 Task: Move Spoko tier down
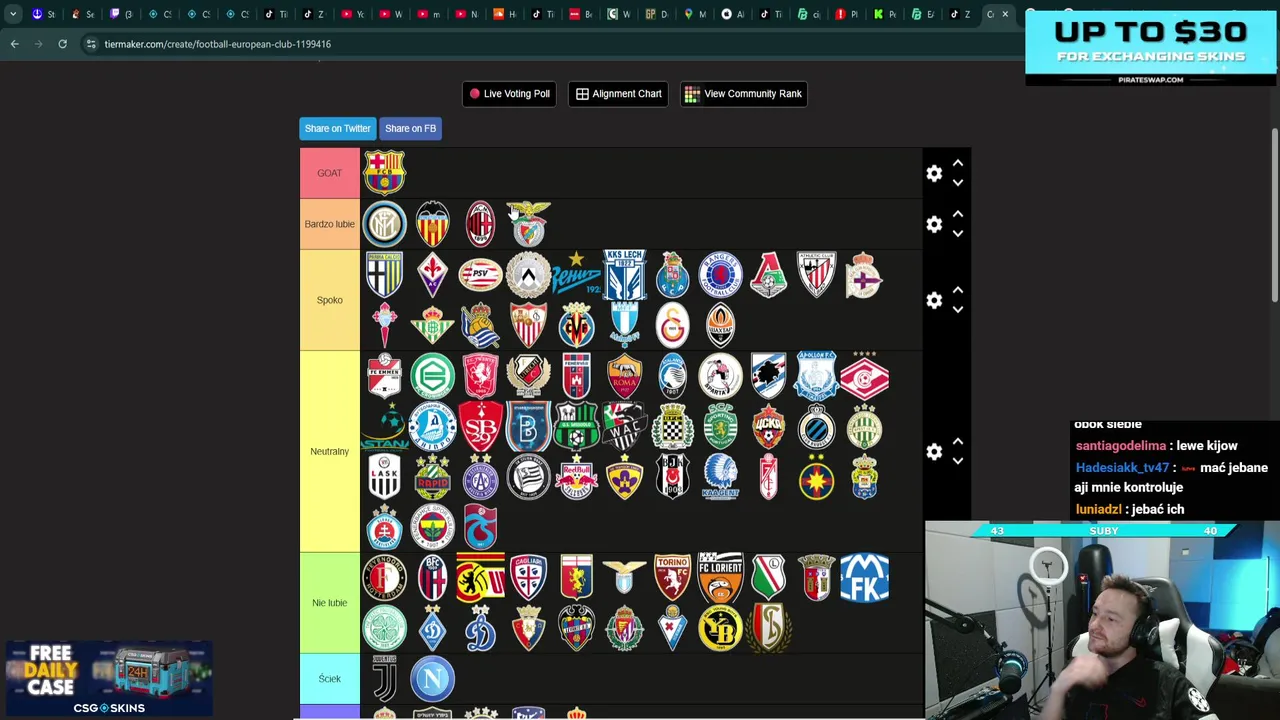(957, 310)
